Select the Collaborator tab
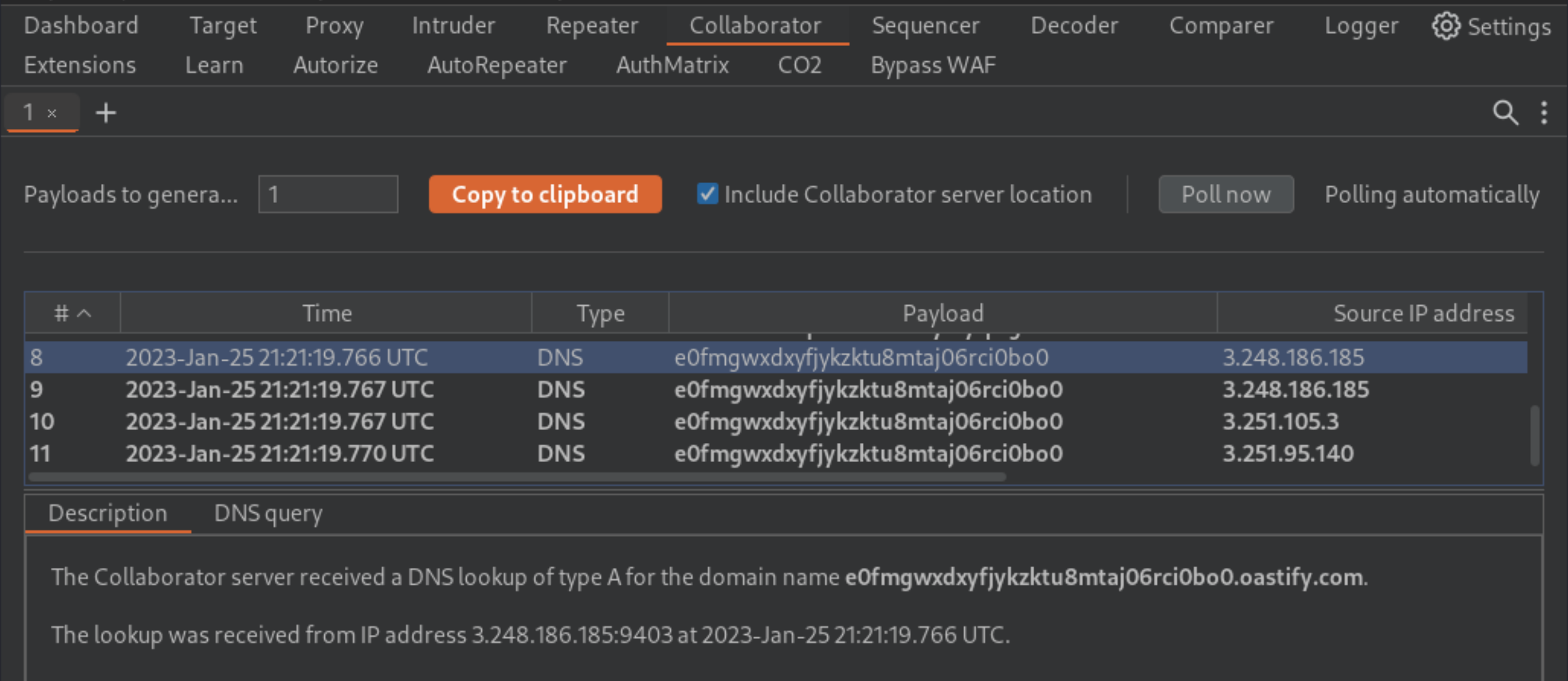This screenshot has width=1568, height=681. point(755,26)
